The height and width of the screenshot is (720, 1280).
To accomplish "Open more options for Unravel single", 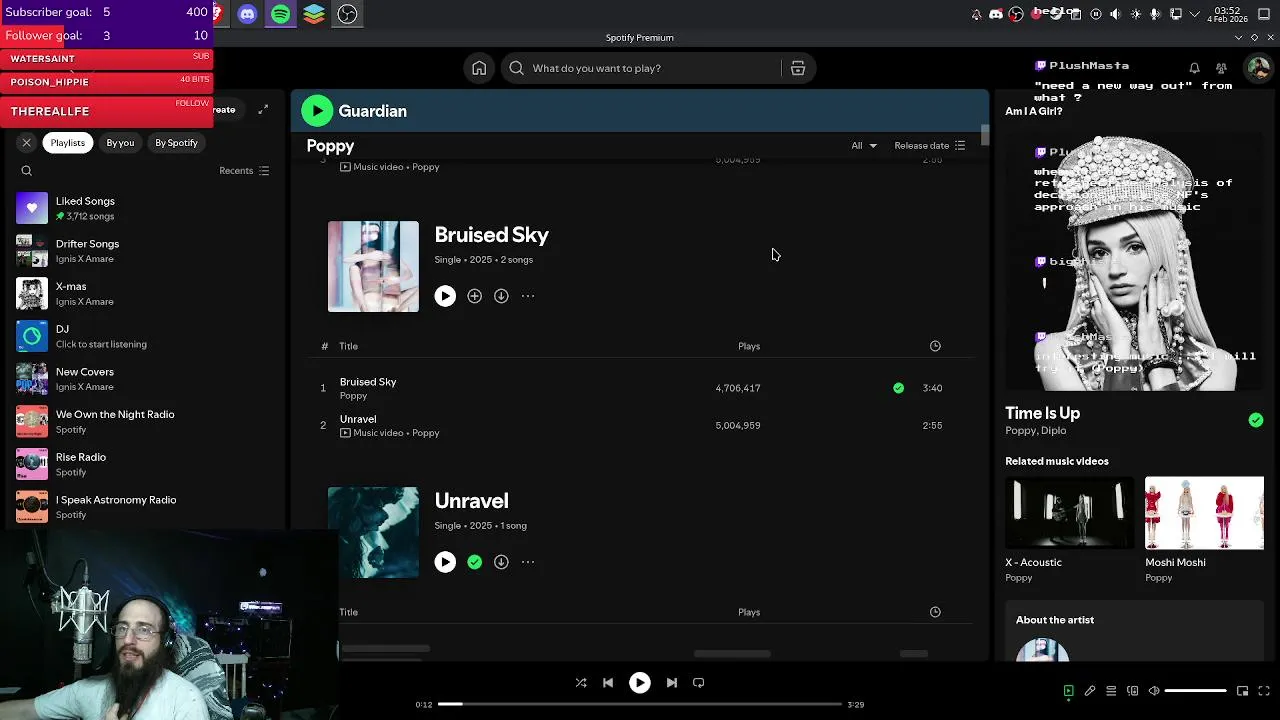I will click(x=528, y=562).
